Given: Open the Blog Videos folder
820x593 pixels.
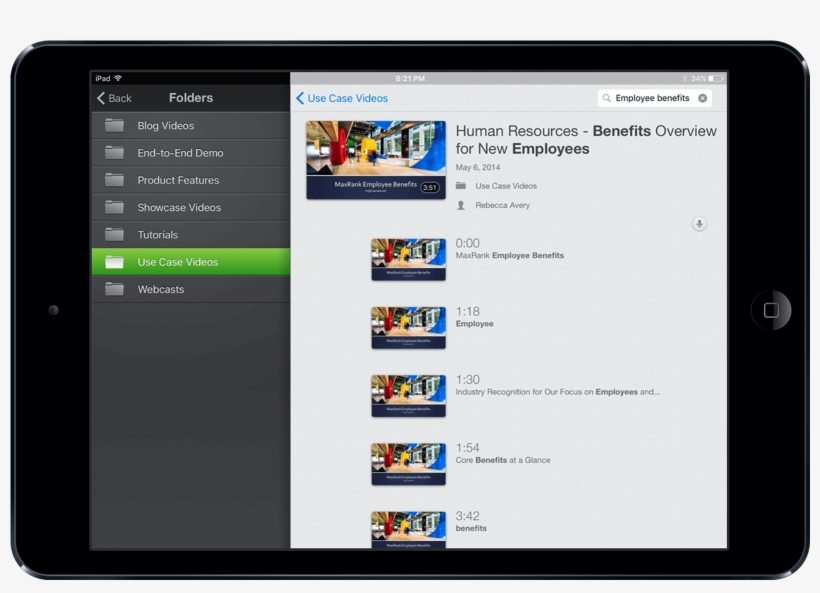Looking at the screenshot, I should tap(166, 126).
